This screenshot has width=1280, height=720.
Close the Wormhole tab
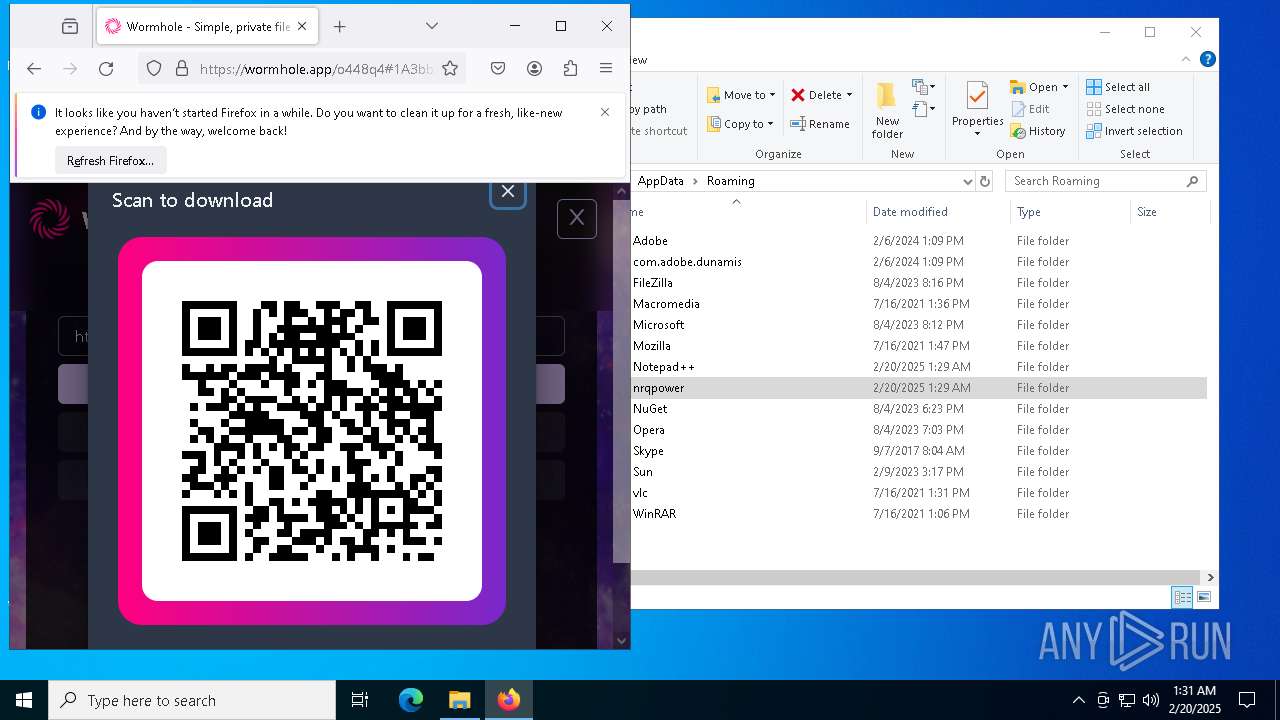click(x=303, y=26)
